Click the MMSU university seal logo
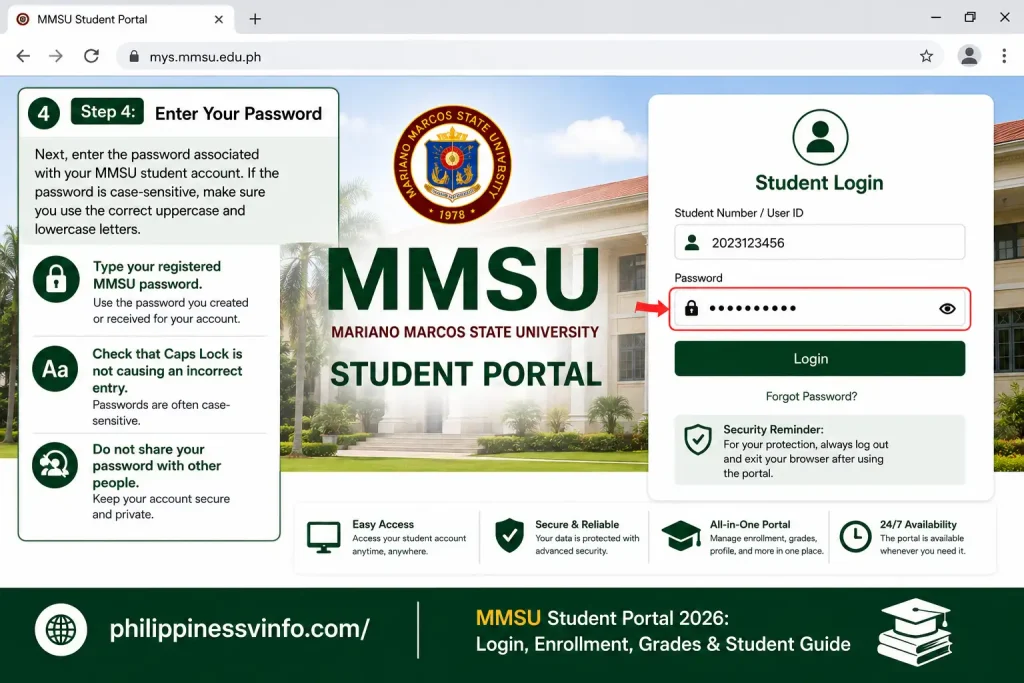This screenshot has height=683, width=1024. [452, 164]
